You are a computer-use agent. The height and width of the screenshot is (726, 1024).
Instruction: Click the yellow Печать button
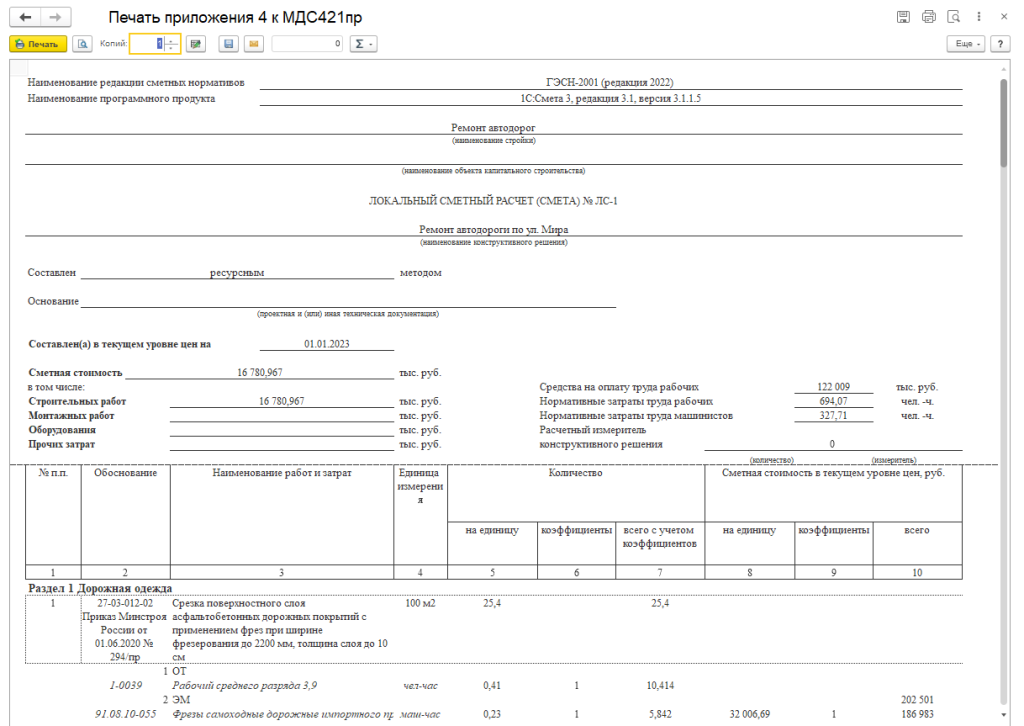[x=38, y=44]
